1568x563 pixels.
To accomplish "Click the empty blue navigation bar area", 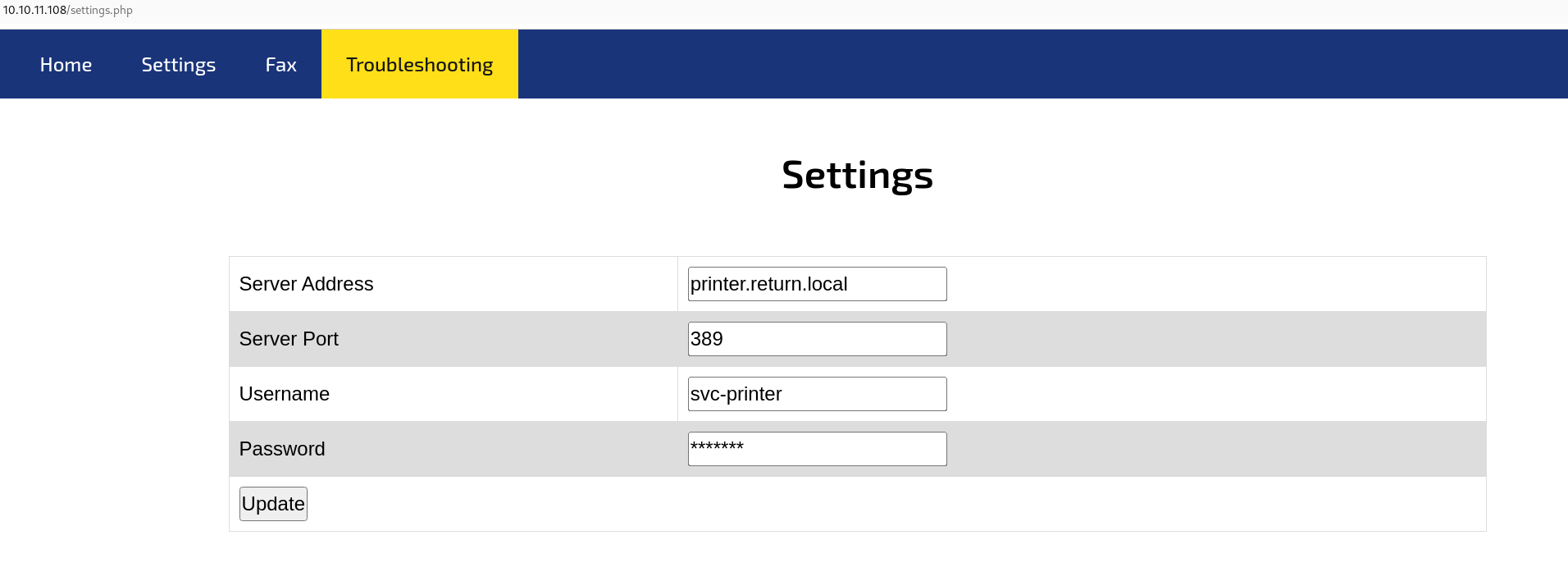I will click(x=1042, y=64).
